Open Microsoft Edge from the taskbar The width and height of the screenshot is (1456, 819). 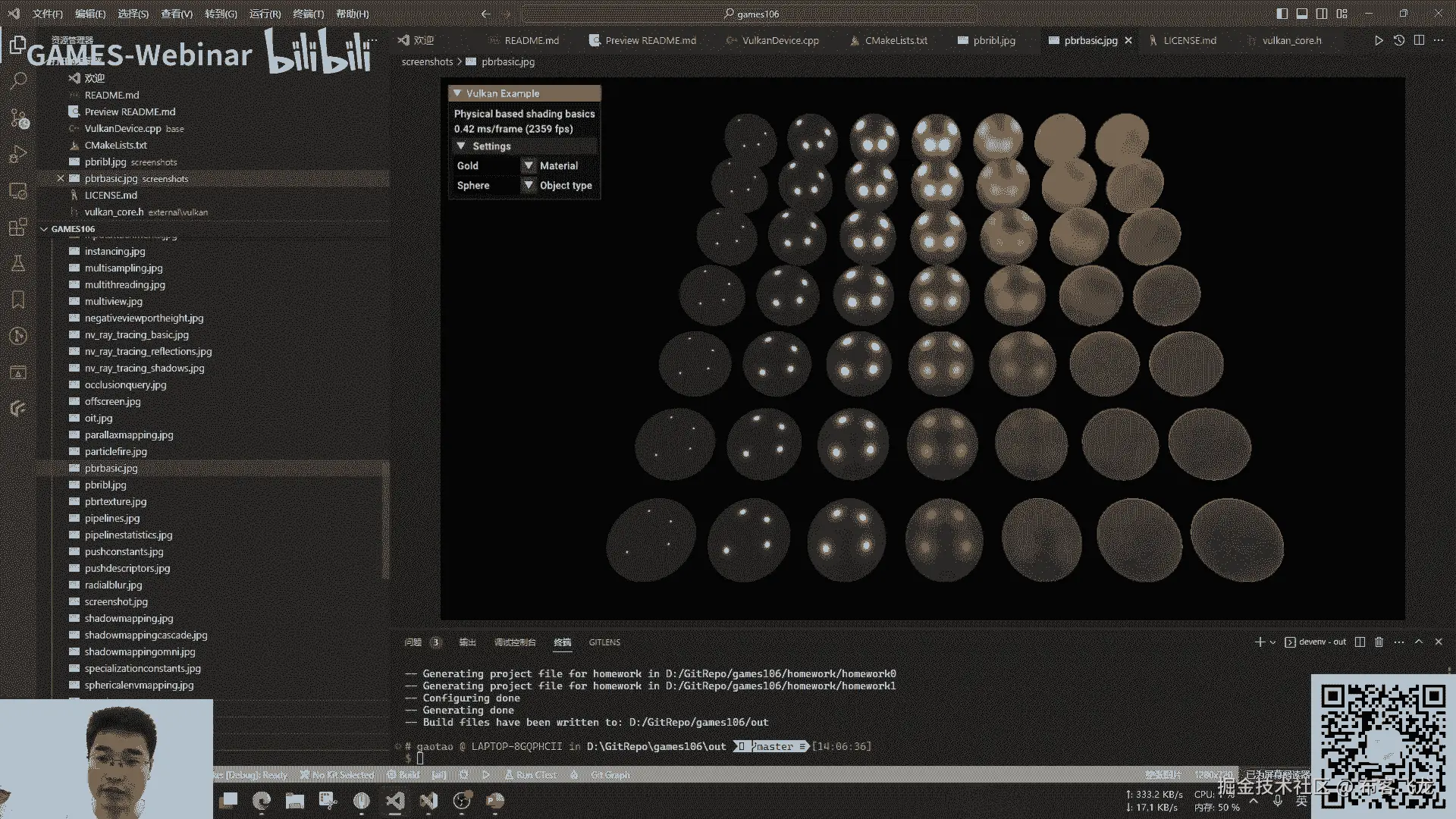click(262, 801)
